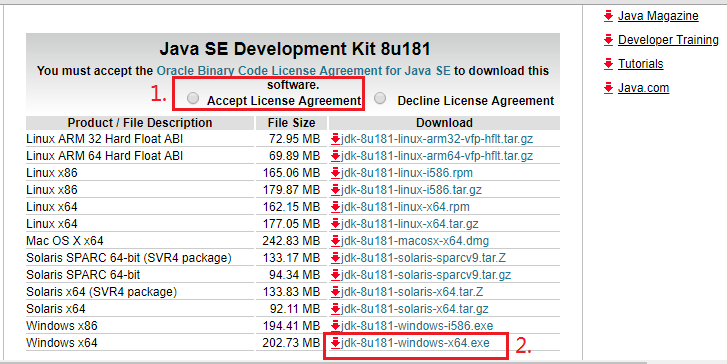Click the Java SE Development Kit 8u181 heading

(295, 49)
